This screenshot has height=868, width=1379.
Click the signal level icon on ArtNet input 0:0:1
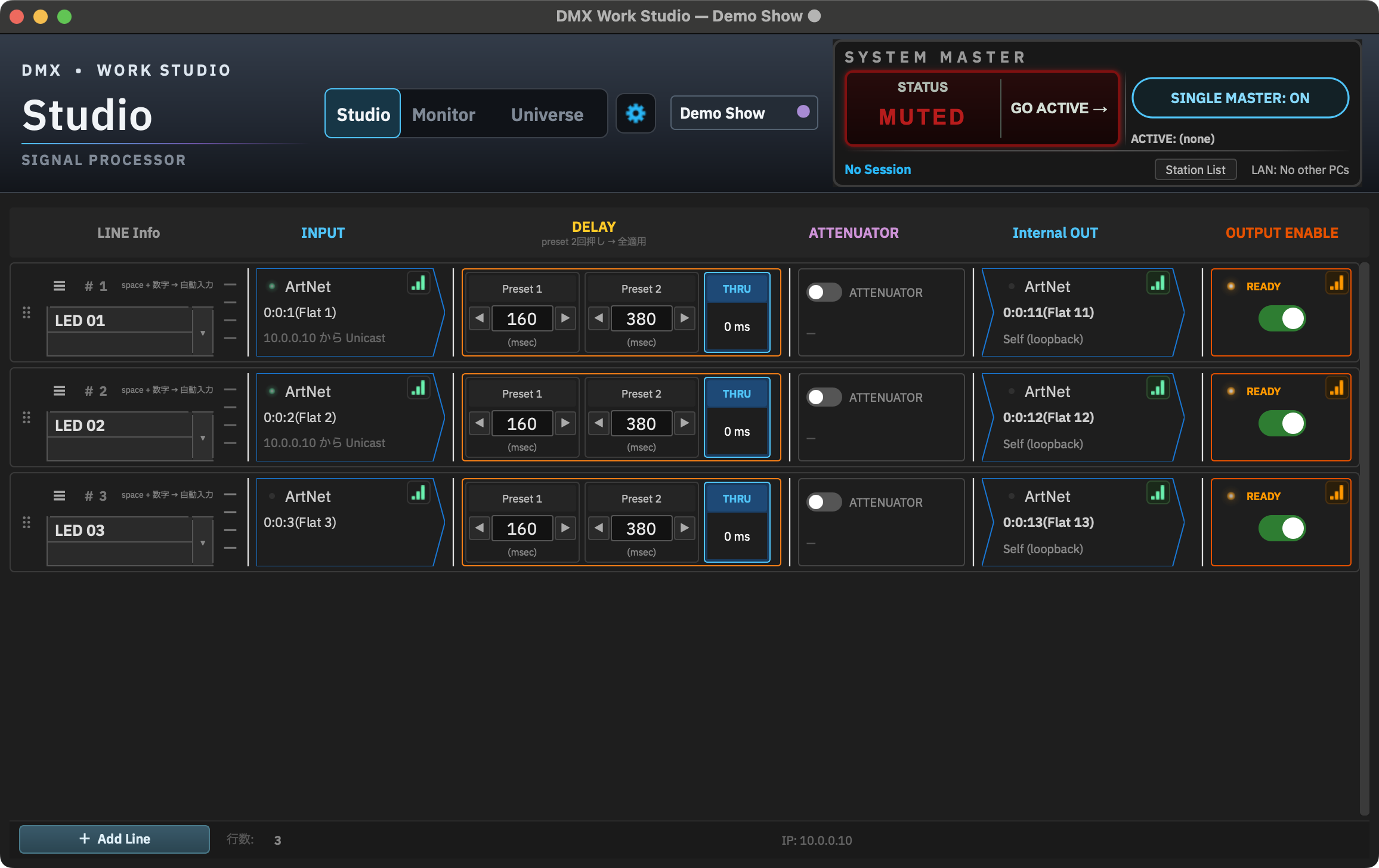419,283
